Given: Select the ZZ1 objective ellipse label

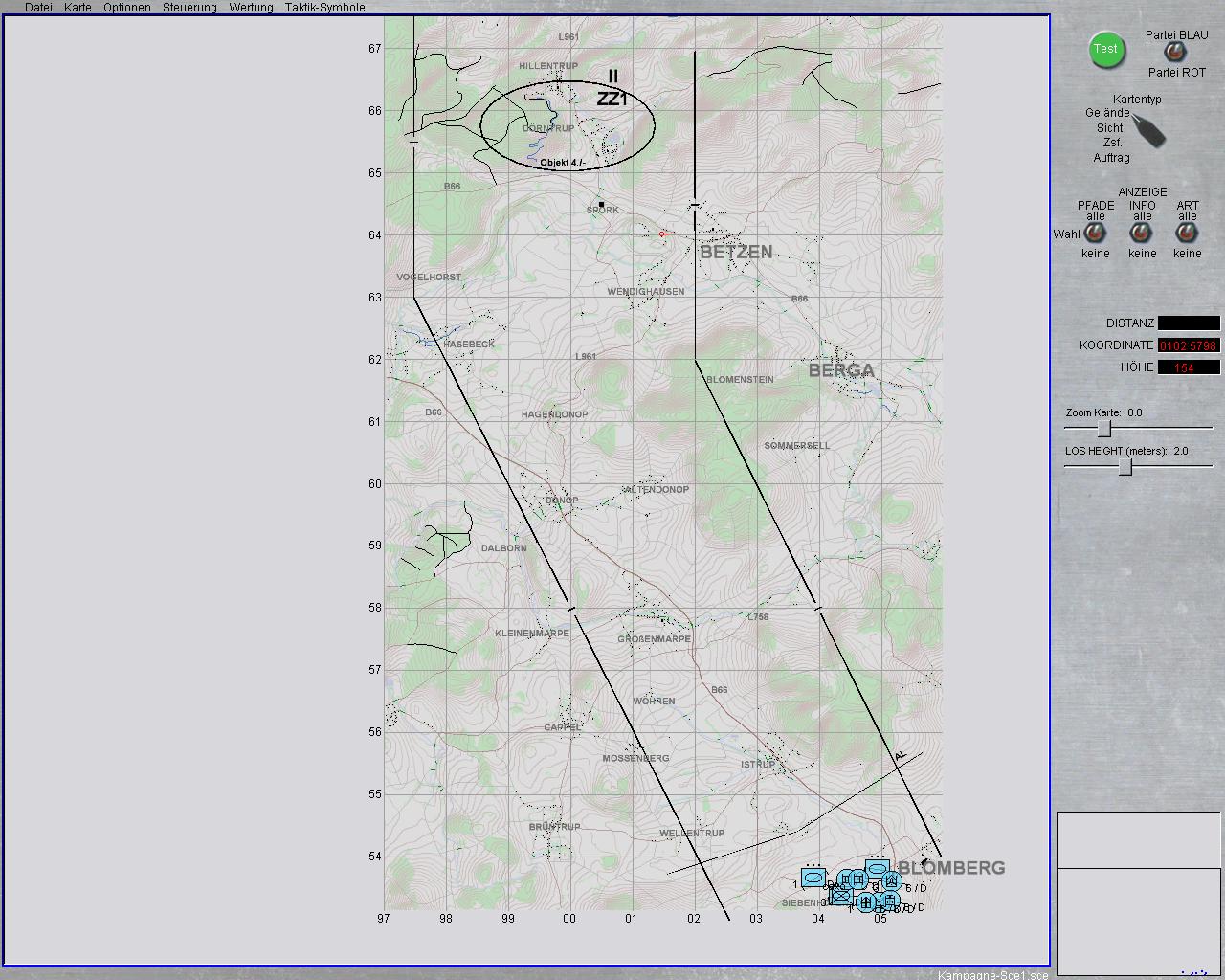Looking at the screenshot, I should coord(612,100).
